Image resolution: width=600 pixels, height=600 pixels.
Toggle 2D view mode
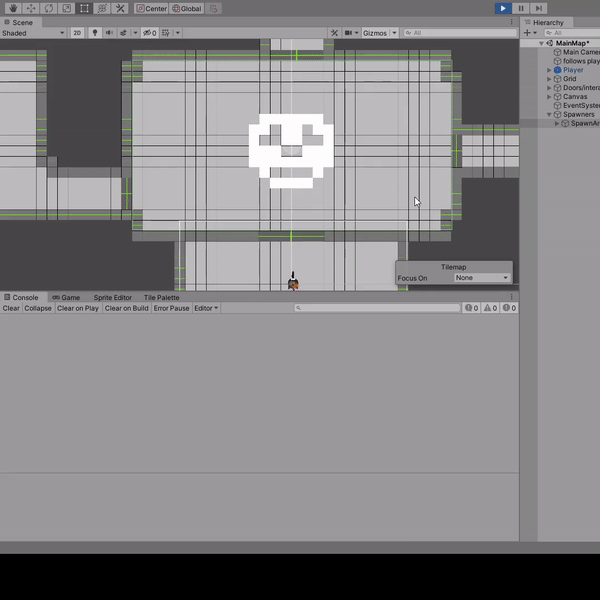(x=77, y=33)
